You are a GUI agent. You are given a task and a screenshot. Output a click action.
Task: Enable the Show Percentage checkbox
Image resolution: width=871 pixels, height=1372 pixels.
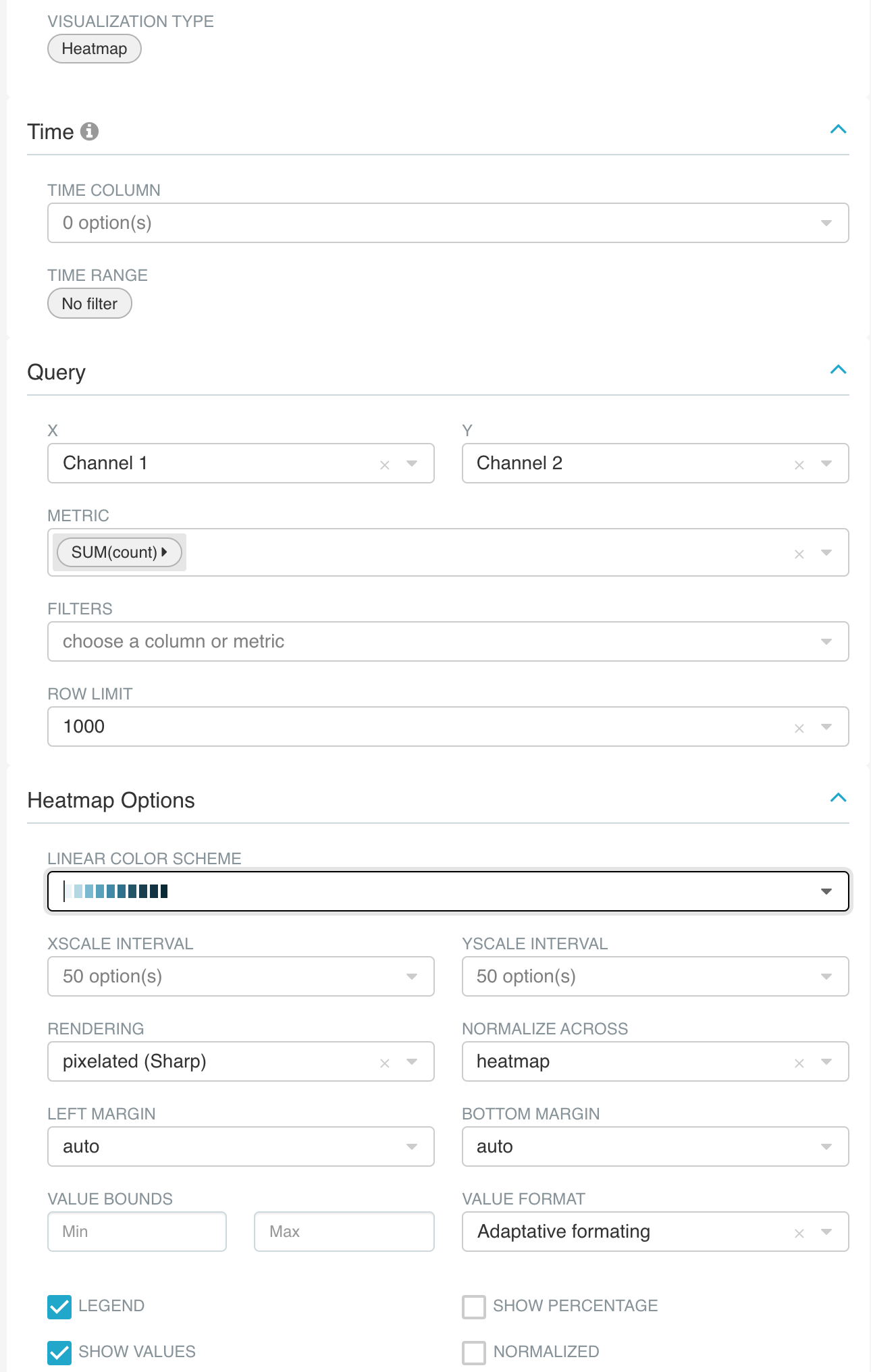coord(474,1307)
